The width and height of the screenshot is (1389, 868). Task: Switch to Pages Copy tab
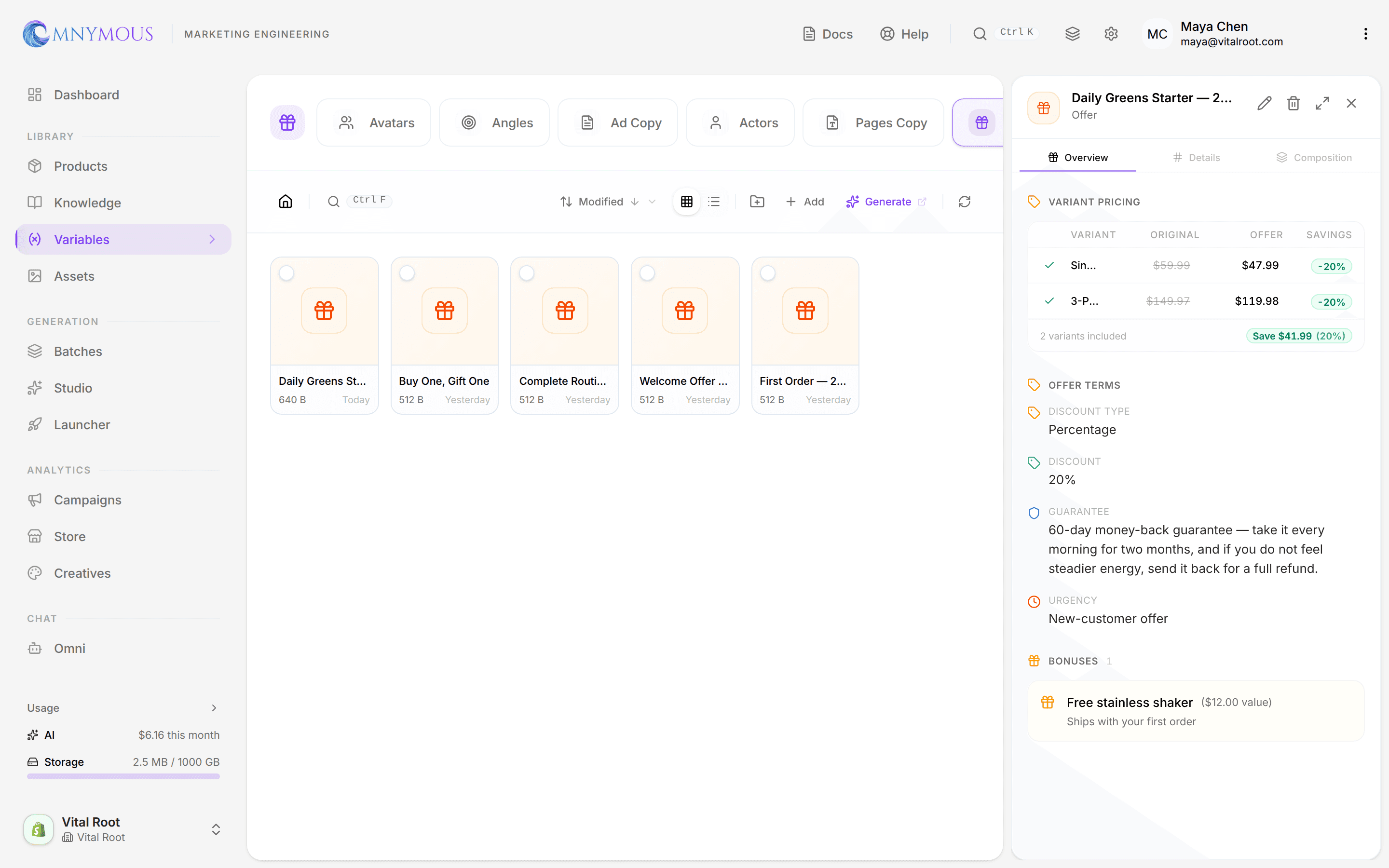coord(873,122)
